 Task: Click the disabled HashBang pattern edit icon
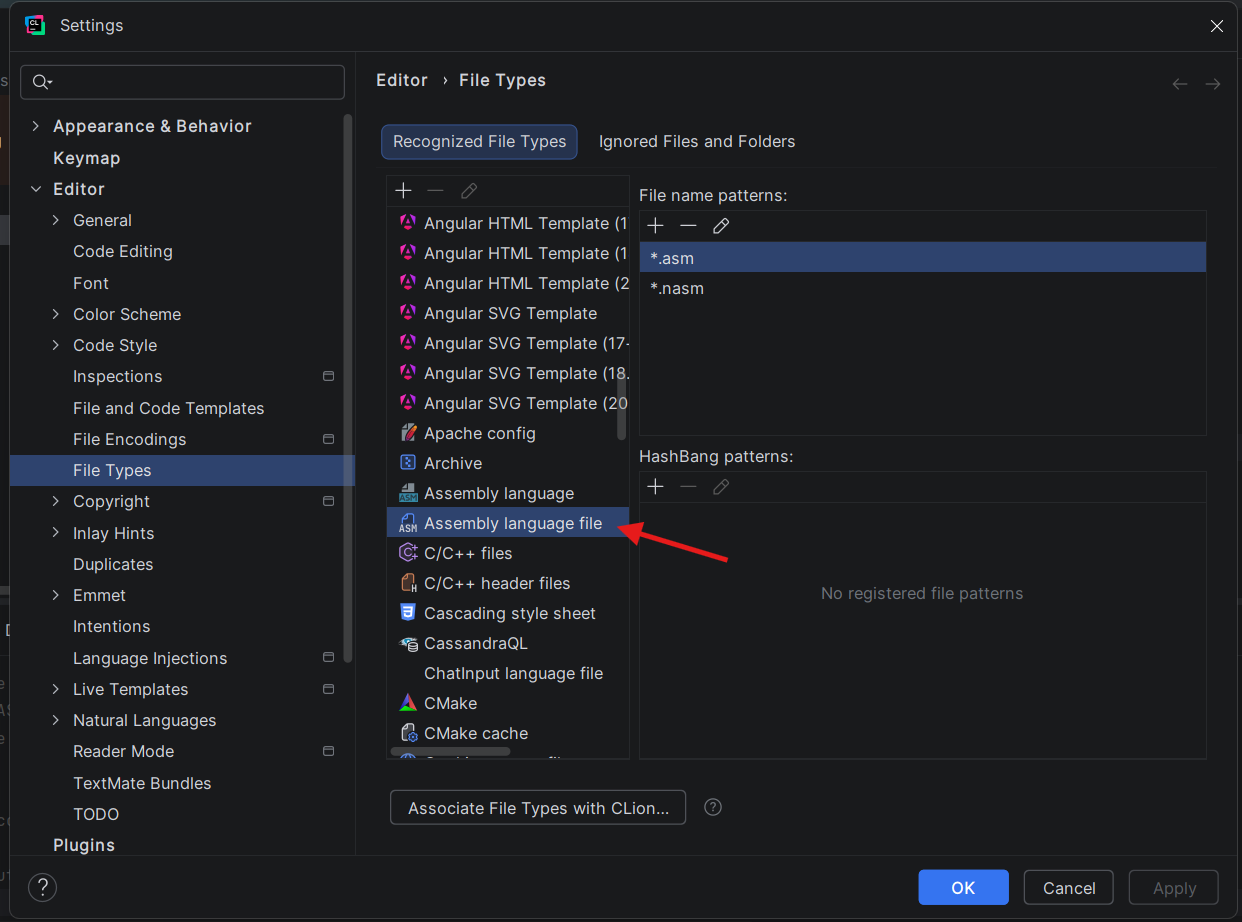[721, 487]
